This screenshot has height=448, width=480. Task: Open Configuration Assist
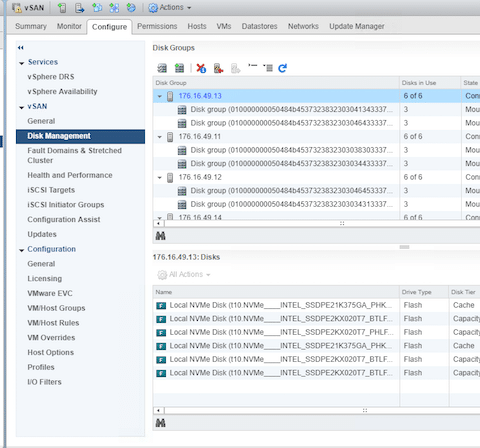64,219
